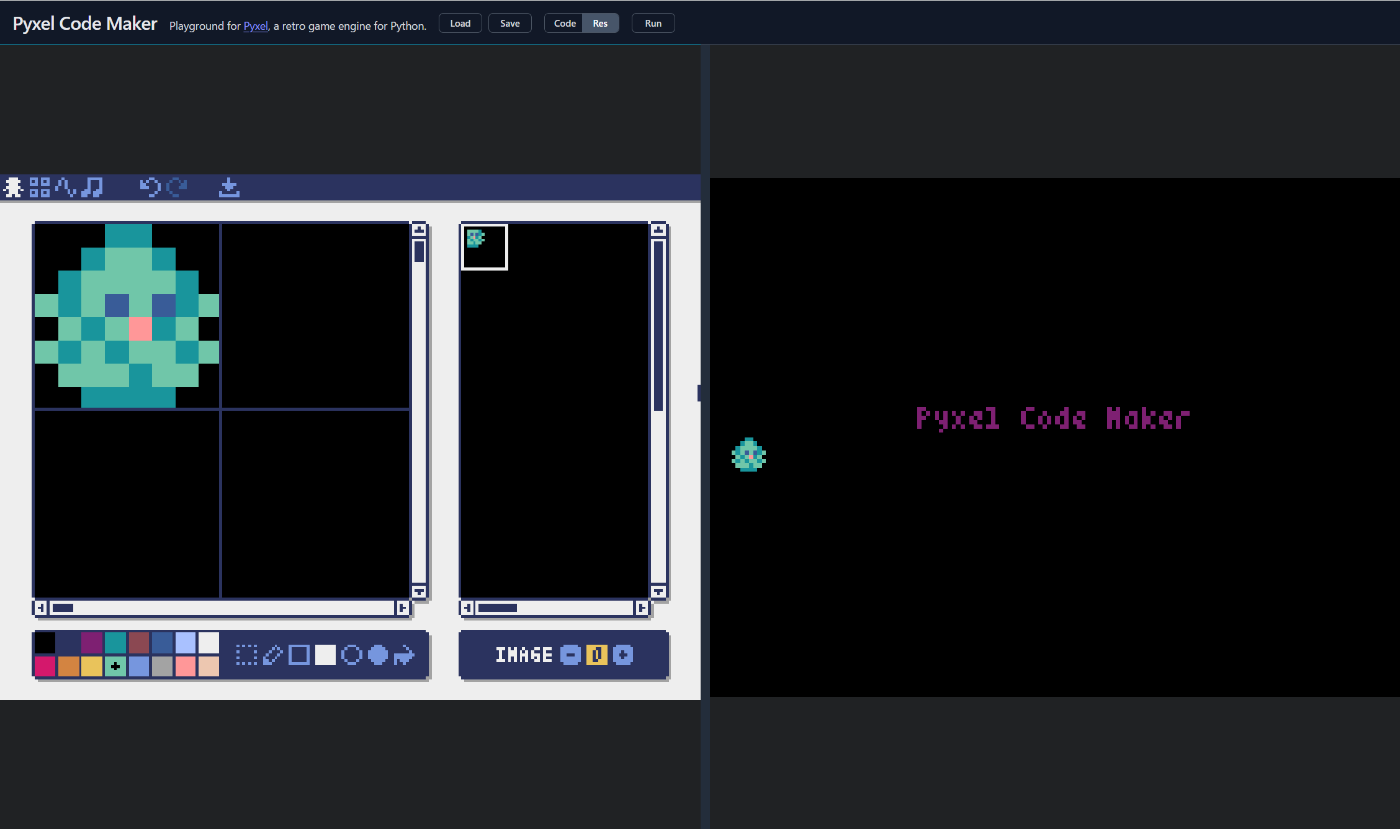1400x829 pixels.
Task: Click the undo arrow icon
Action: point(150,187)
